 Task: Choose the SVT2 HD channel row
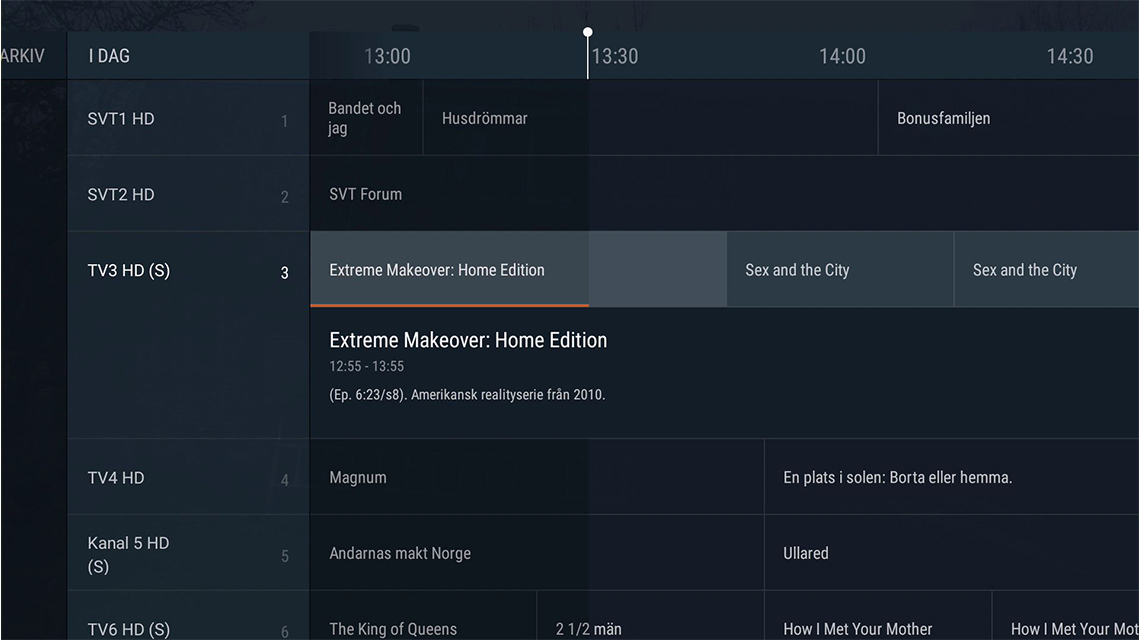tap(188, 195)
